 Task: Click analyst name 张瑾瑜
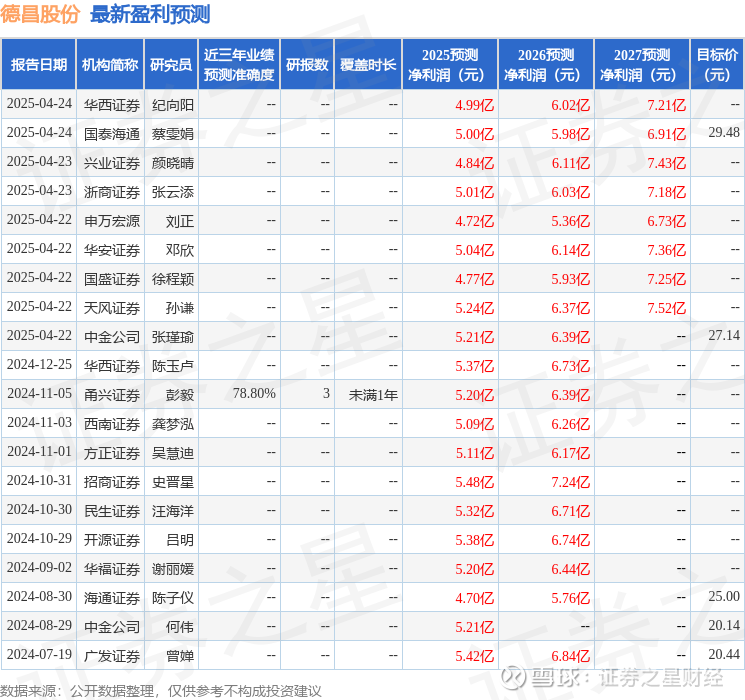click(x=173, y=336)
